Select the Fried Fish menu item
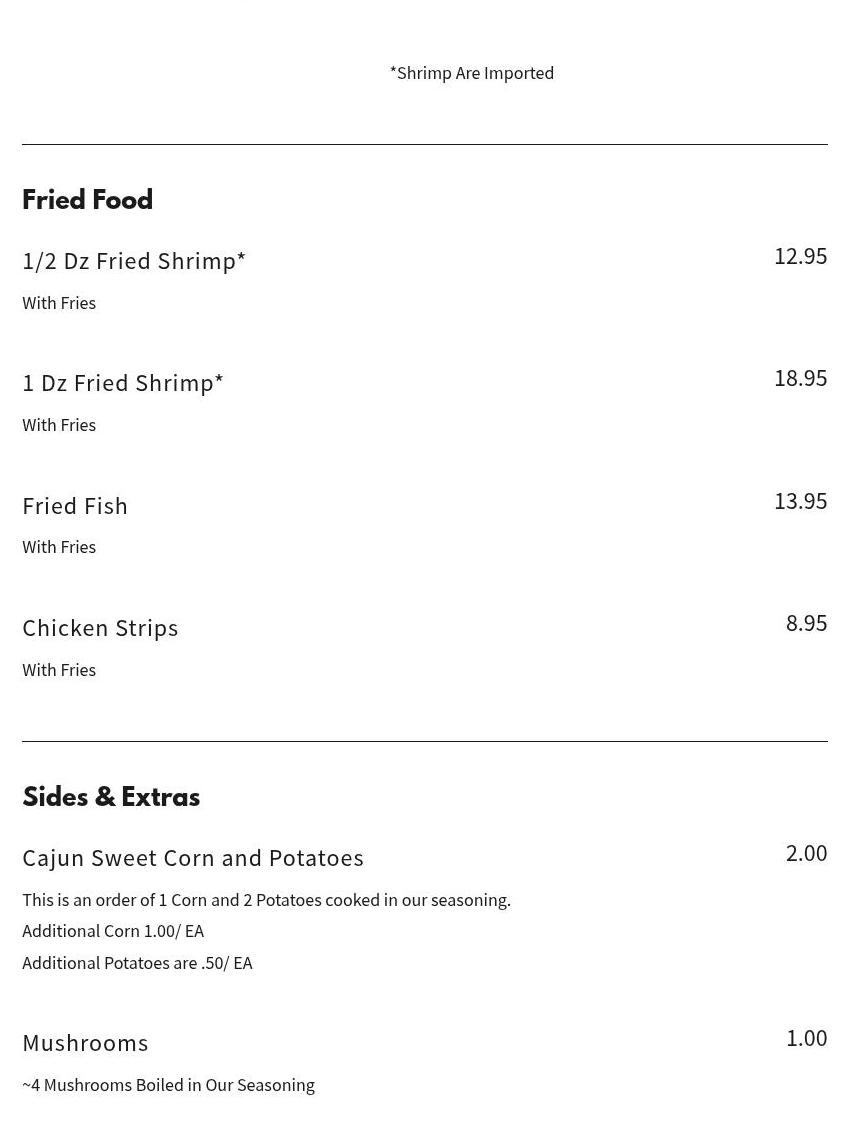The image size is (850, 1135). click(x=75, y=506)
